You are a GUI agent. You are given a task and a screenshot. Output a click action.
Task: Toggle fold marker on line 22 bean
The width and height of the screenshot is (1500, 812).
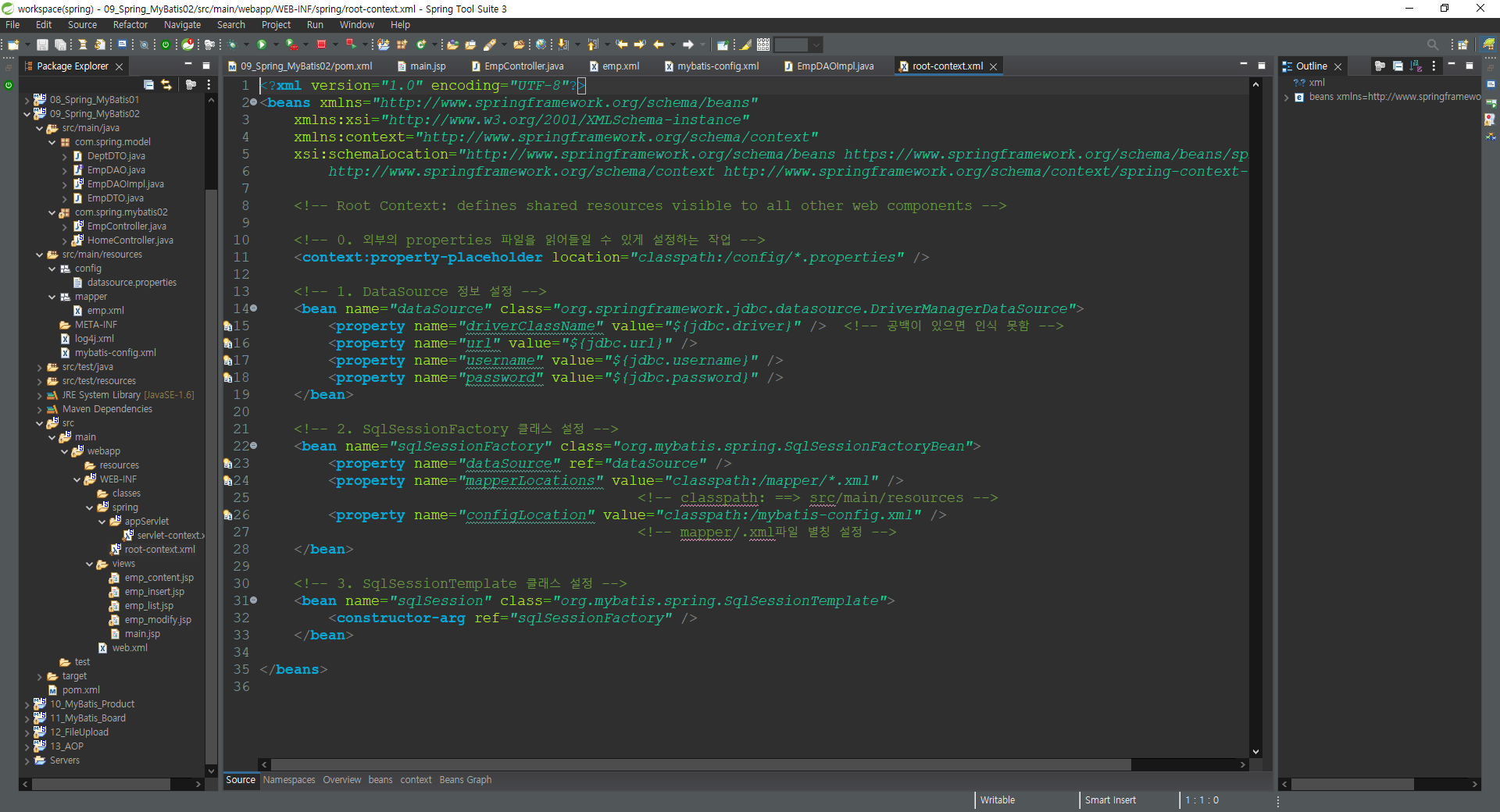click(x=253, y=446)
